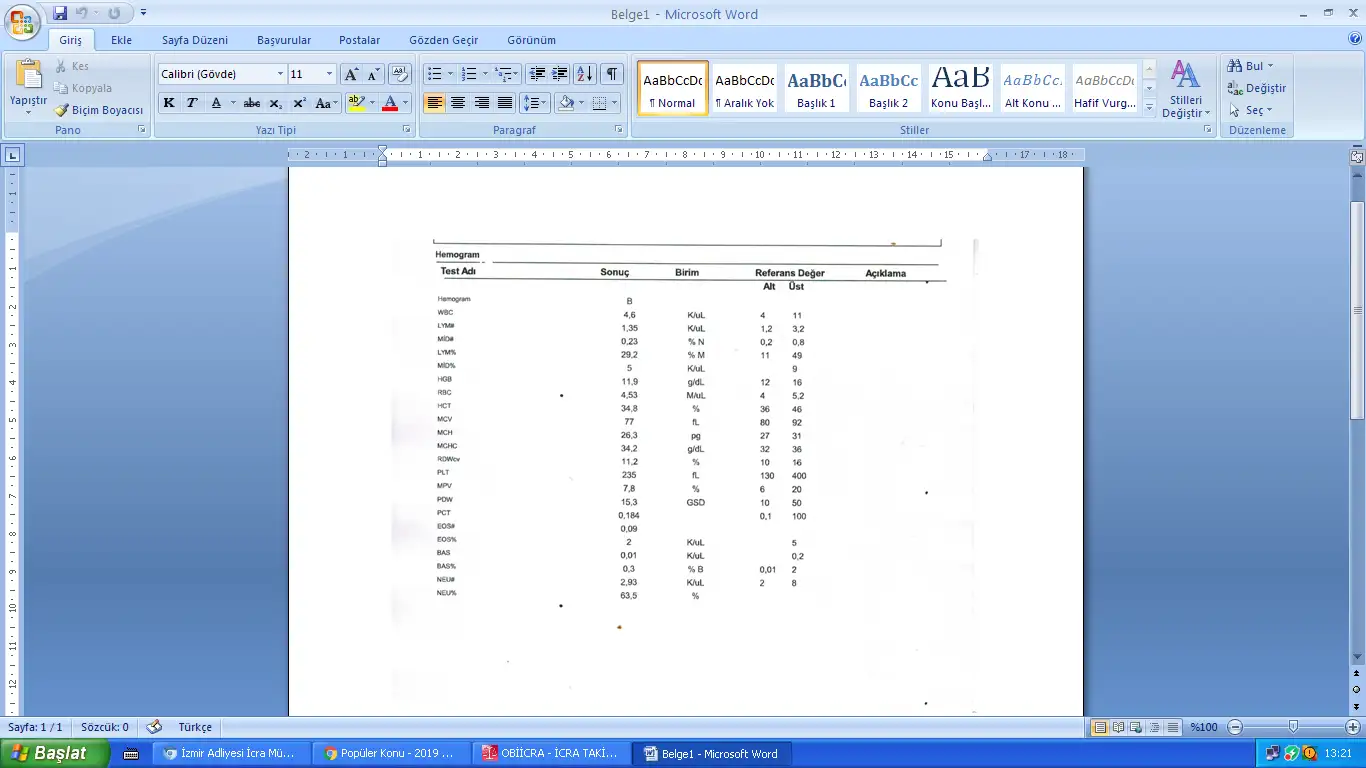
Task: Open the Gözden Geçir ribbon tab
Action: coord(443,40)
